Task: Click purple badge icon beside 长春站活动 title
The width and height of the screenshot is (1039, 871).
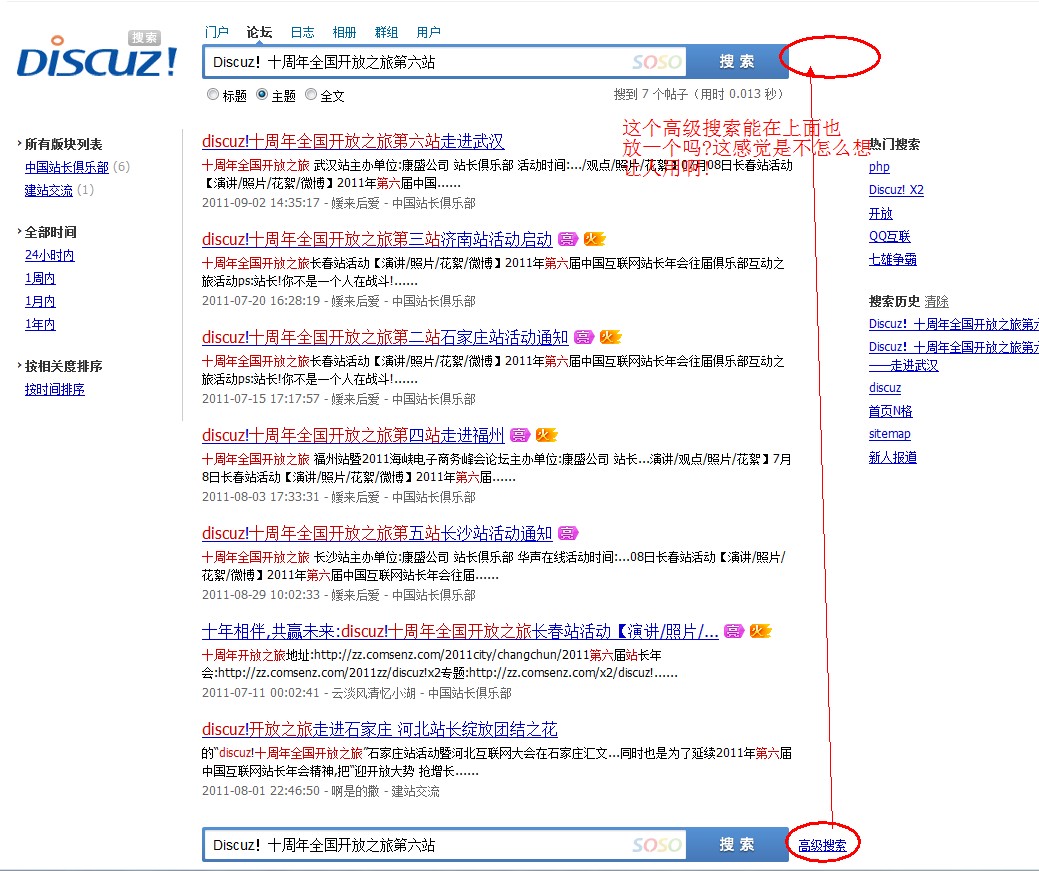Action: (x=734, y=632)
